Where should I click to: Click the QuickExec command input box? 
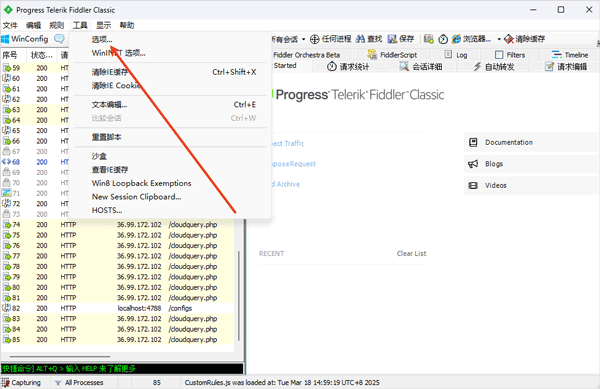point(122,369)
